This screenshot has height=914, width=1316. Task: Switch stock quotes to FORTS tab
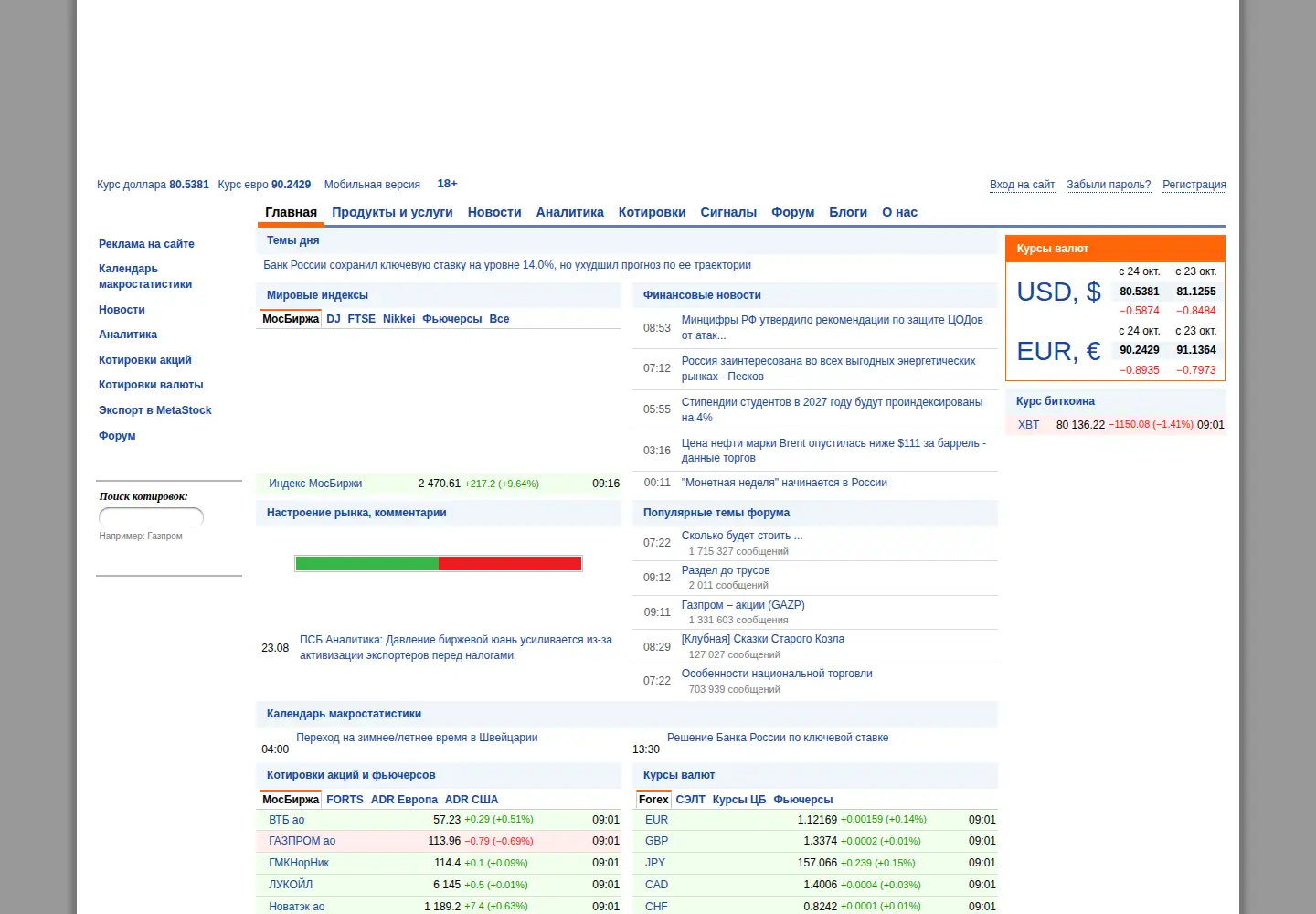click(345, 800)
